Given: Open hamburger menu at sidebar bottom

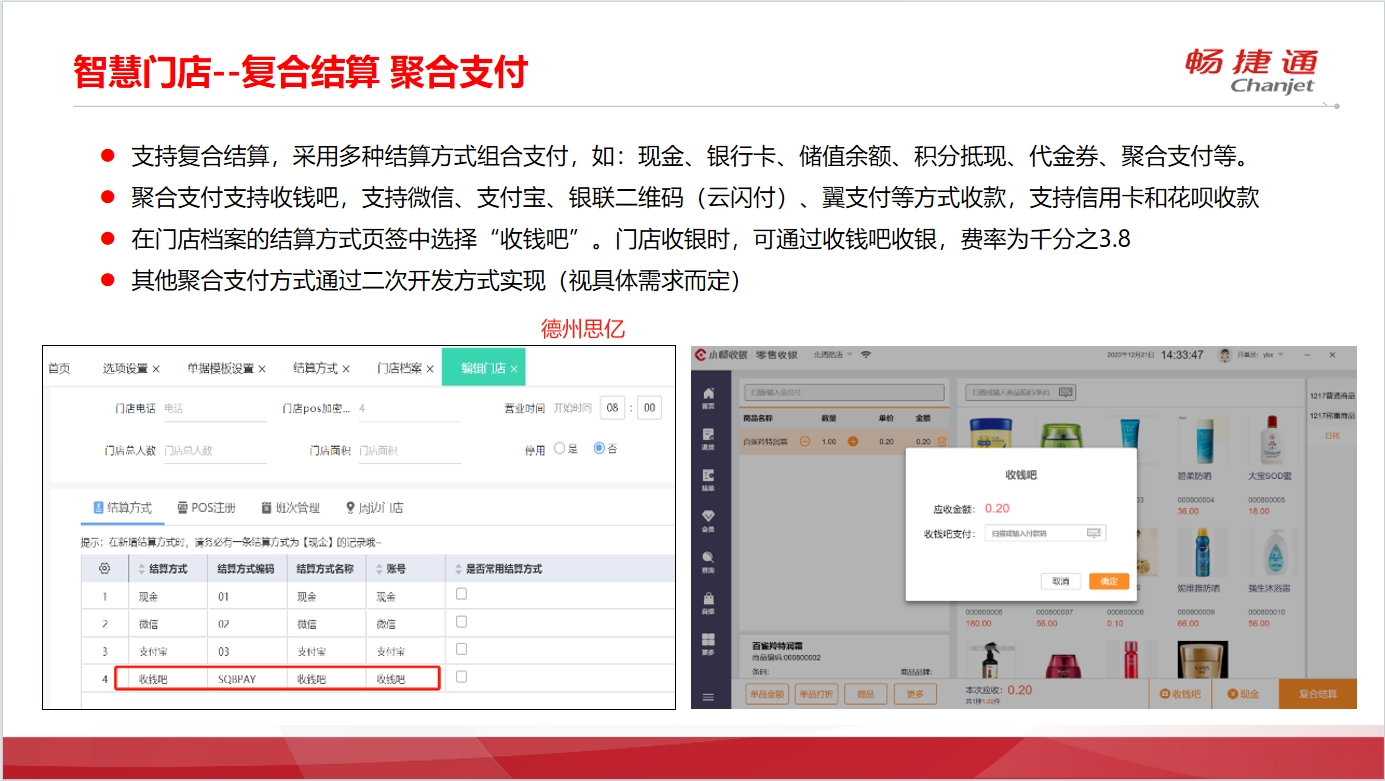Looking at the screenshot, I should 709,697.
